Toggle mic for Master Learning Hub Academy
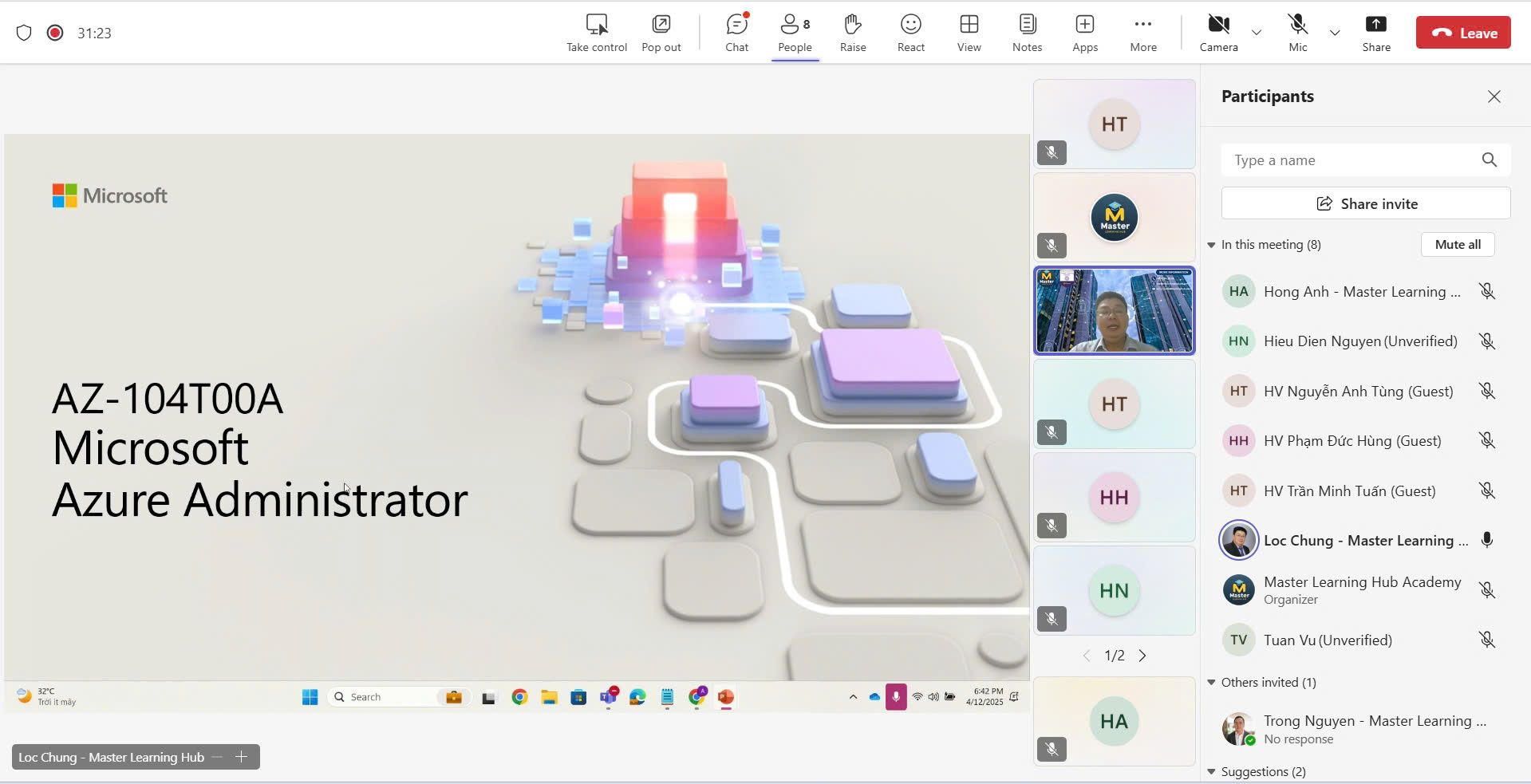Image resolution: width=1531 pixels, height=784 pixels. [1487, 590]
